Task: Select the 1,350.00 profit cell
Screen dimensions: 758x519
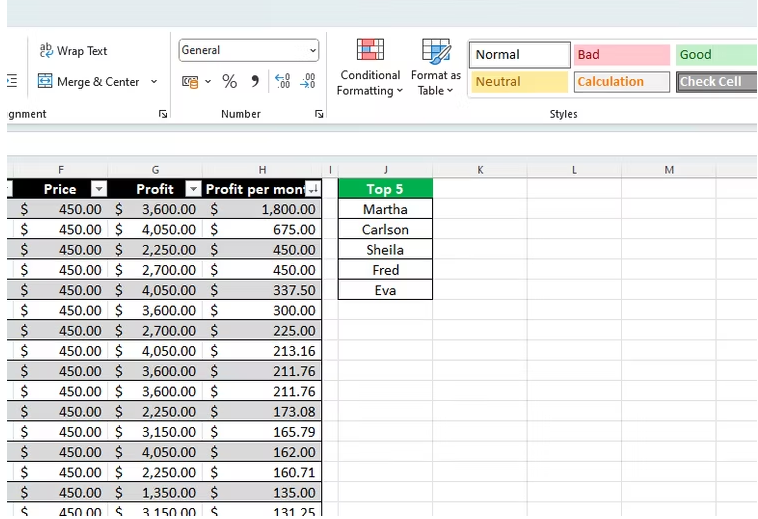Action: tap(155, 493)
